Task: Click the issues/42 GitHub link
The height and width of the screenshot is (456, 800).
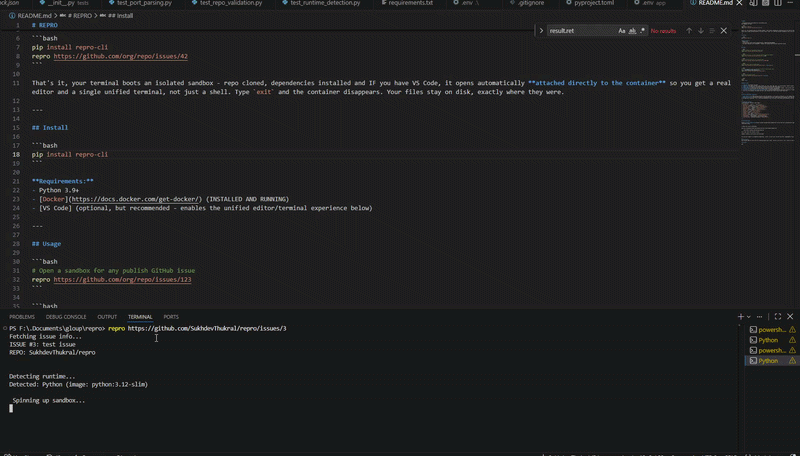Action: pos(120,56)
